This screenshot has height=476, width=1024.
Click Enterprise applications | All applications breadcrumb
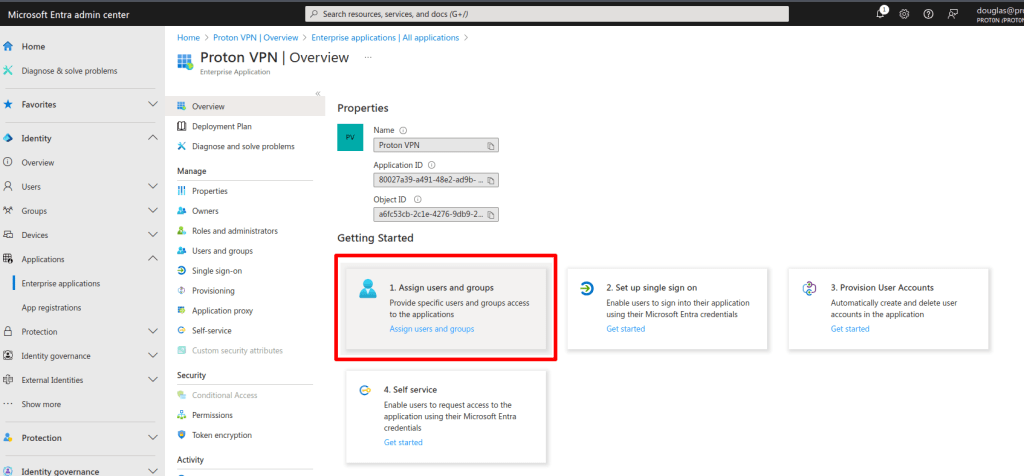385,38
